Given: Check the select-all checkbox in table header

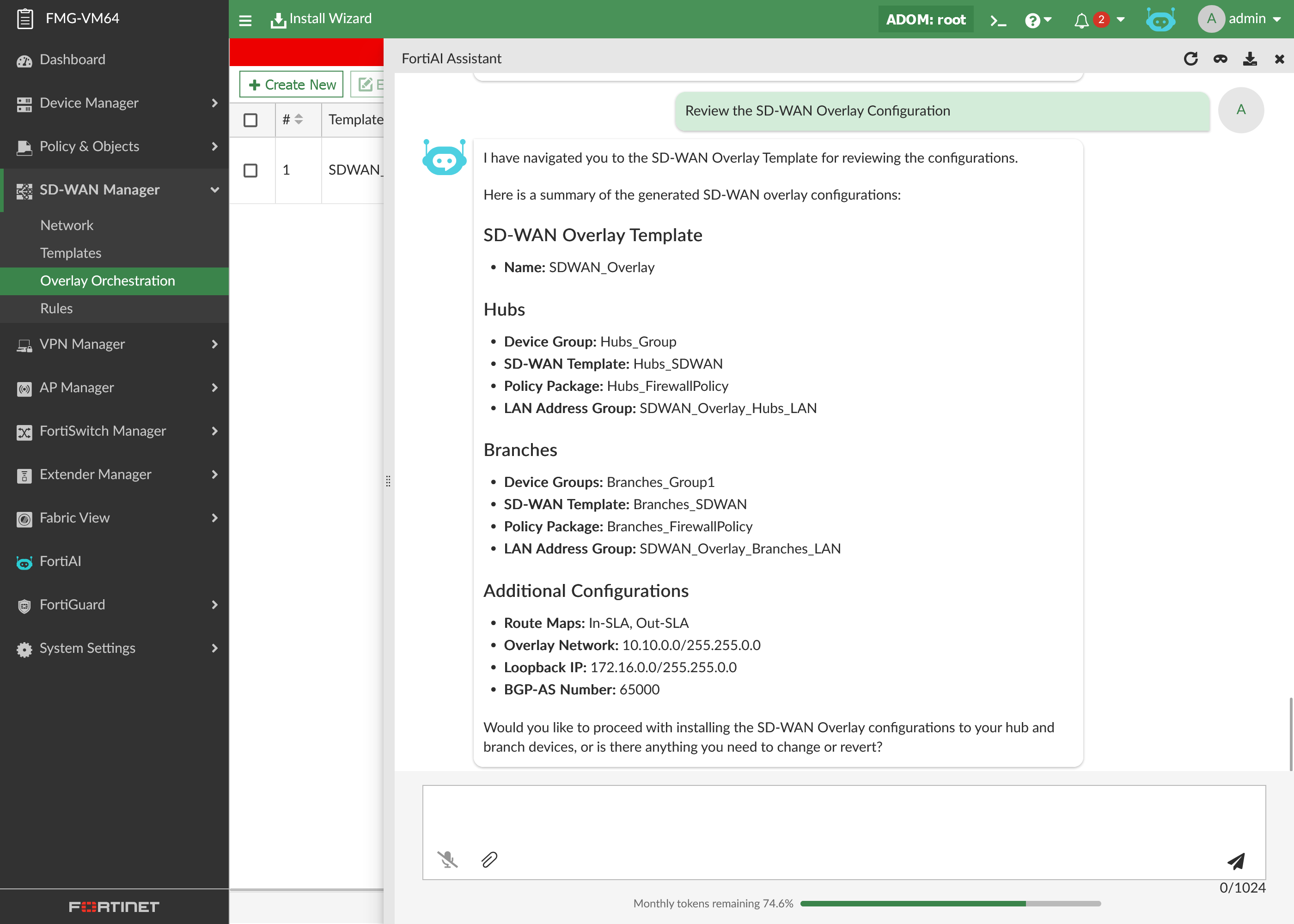Looking at the screenshot, I should [x=250, y=120].
